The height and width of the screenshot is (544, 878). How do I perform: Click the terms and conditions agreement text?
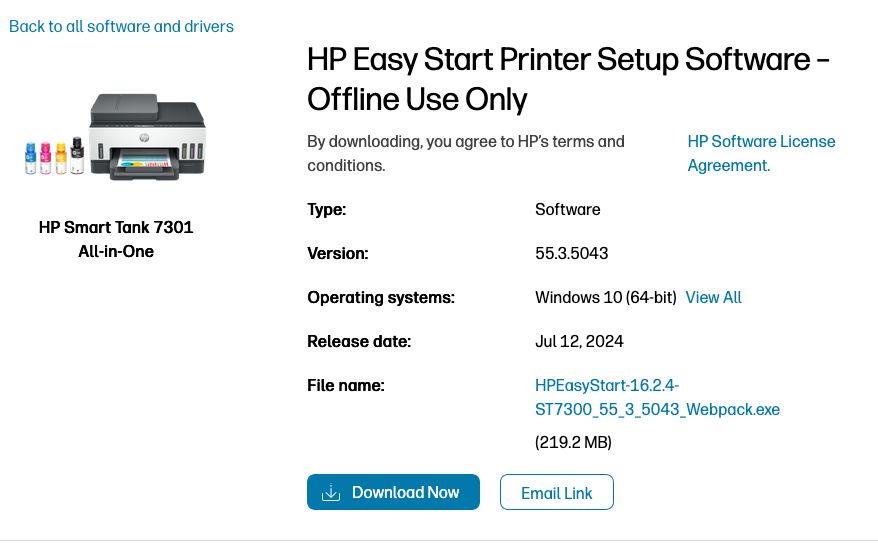(465, 153)
